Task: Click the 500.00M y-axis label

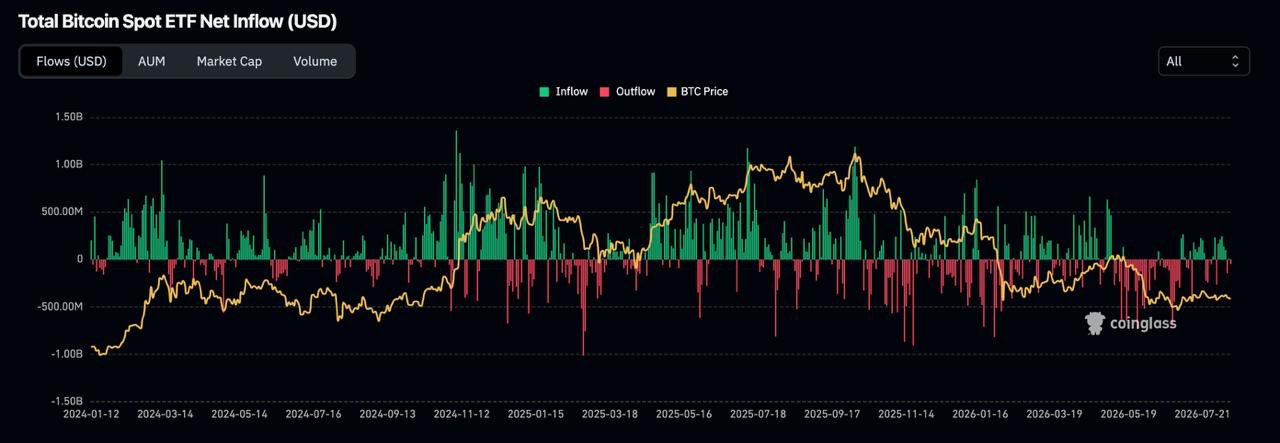Action: pyautogui.click(x=62, y=211)
